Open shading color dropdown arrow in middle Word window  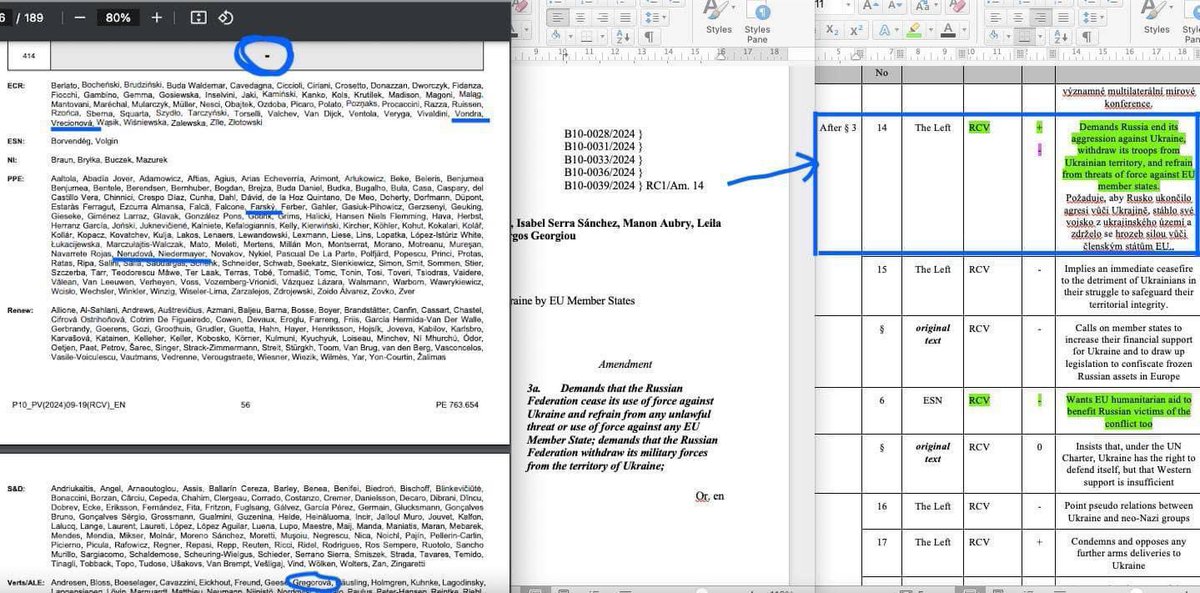(570, 36)
